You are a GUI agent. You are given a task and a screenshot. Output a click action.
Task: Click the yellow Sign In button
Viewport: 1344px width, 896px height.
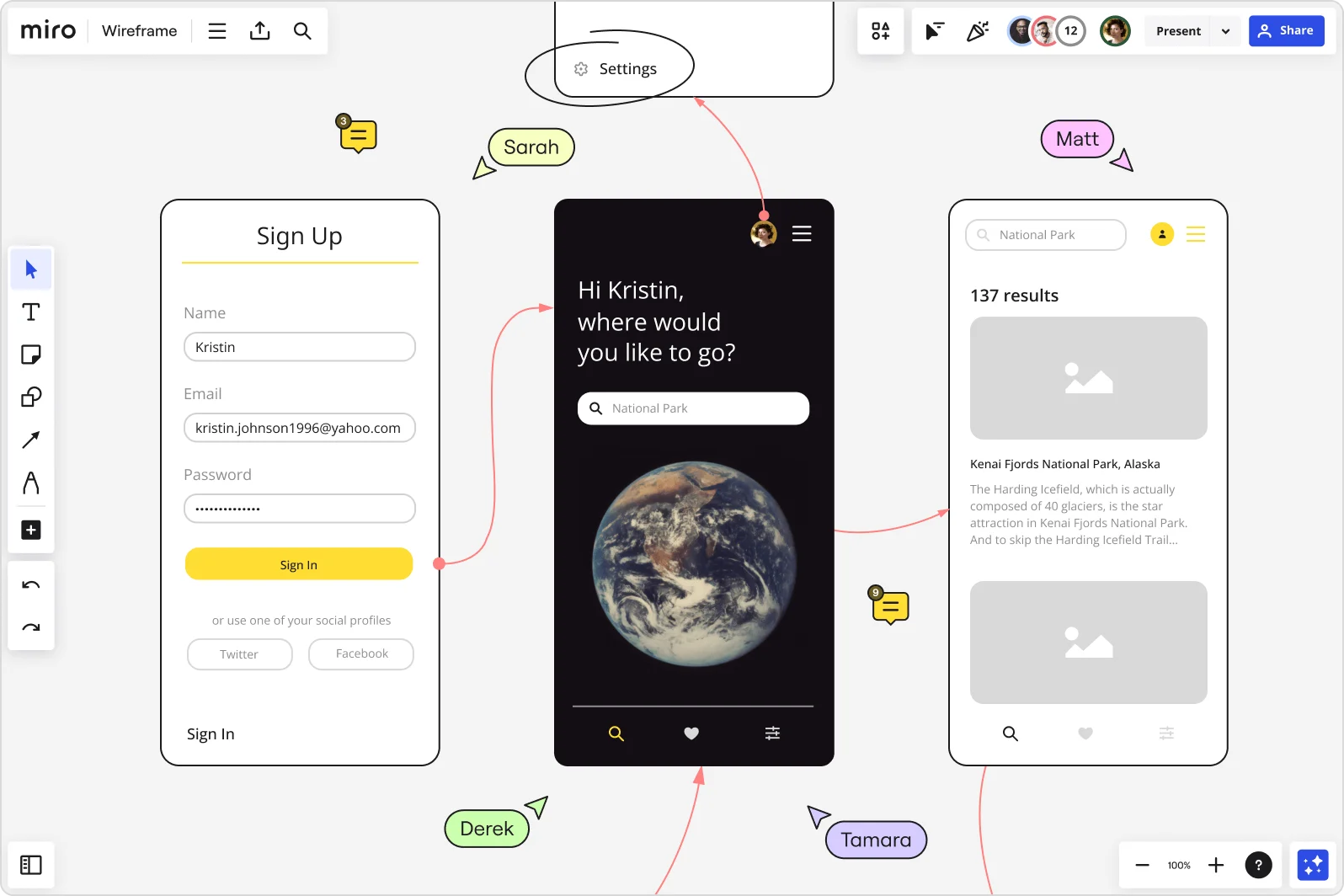pyautogui.click(x=299, y=564)
